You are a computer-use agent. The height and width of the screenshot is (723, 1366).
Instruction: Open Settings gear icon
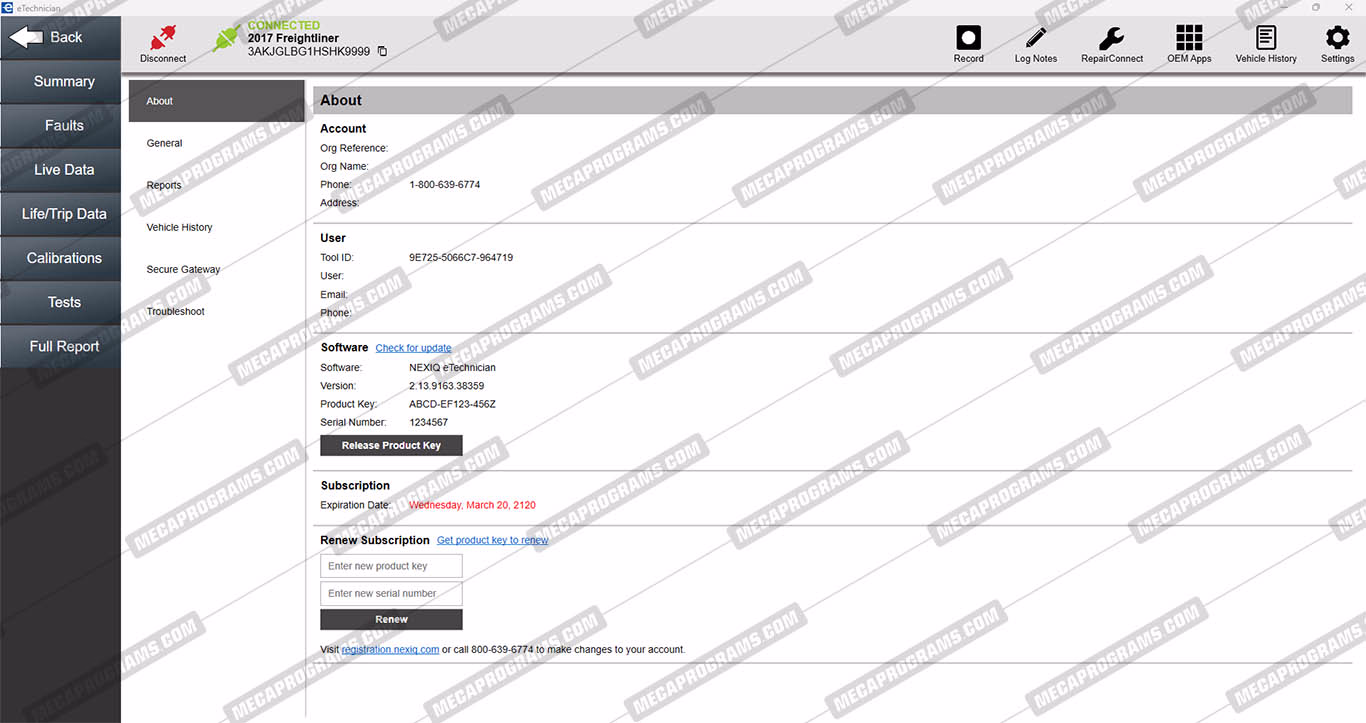click(x=1337, y=38)
